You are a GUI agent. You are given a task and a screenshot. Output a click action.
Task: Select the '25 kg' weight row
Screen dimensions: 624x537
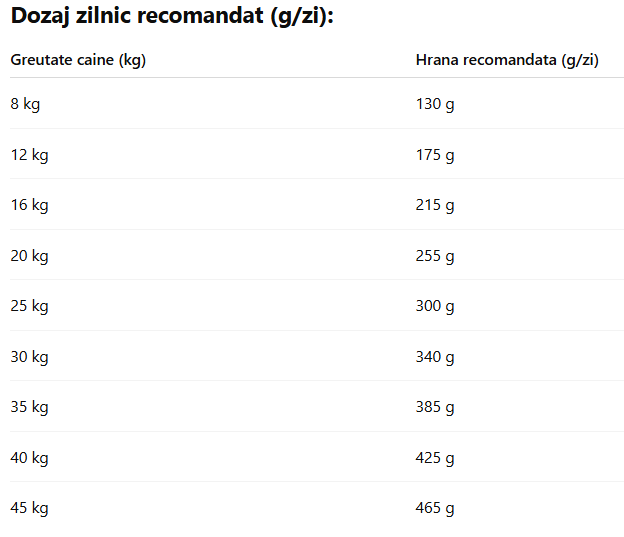(x=29, y=306)
